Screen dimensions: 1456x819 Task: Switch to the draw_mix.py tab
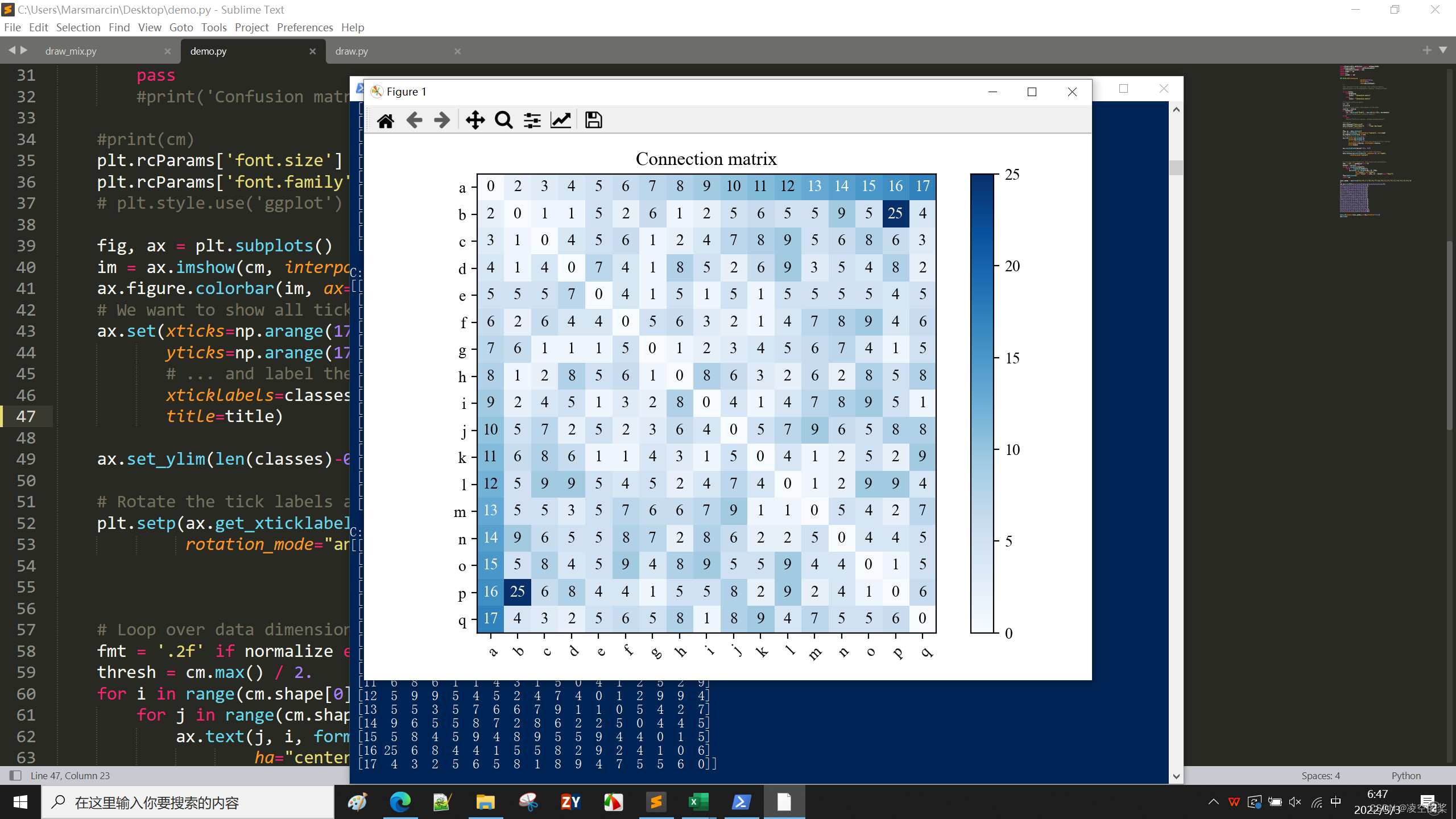coord(71,50)
